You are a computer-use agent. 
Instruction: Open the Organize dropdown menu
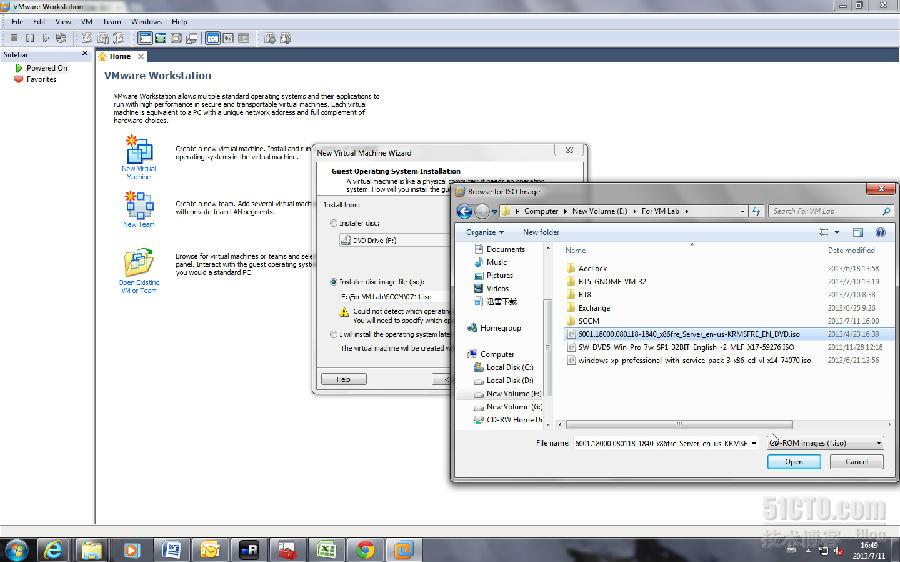485,232
